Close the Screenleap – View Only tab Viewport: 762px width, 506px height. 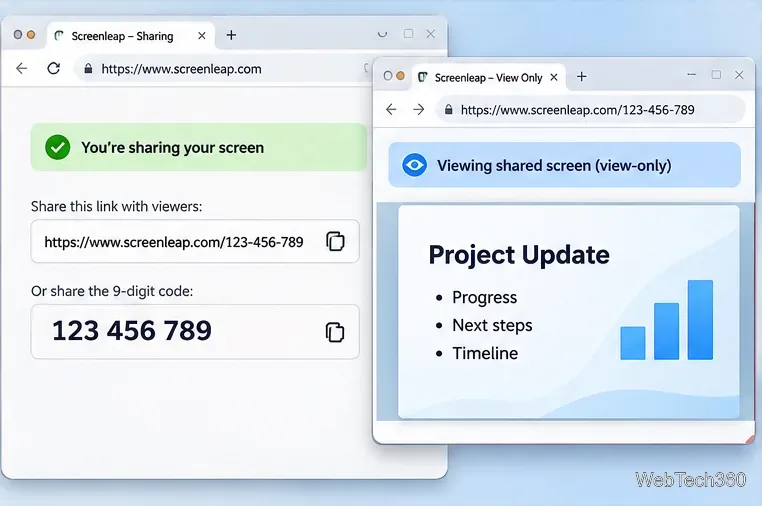coord(554,77)
